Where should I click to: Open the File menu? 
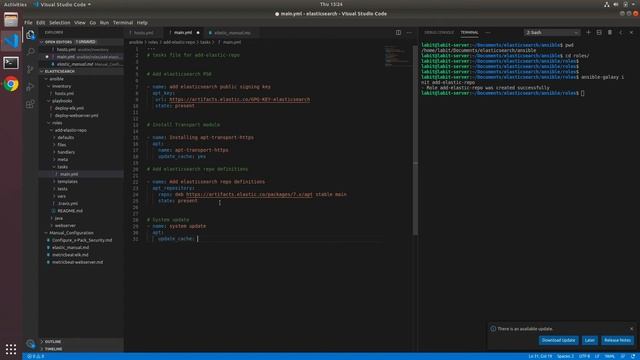tap(28, 22)
